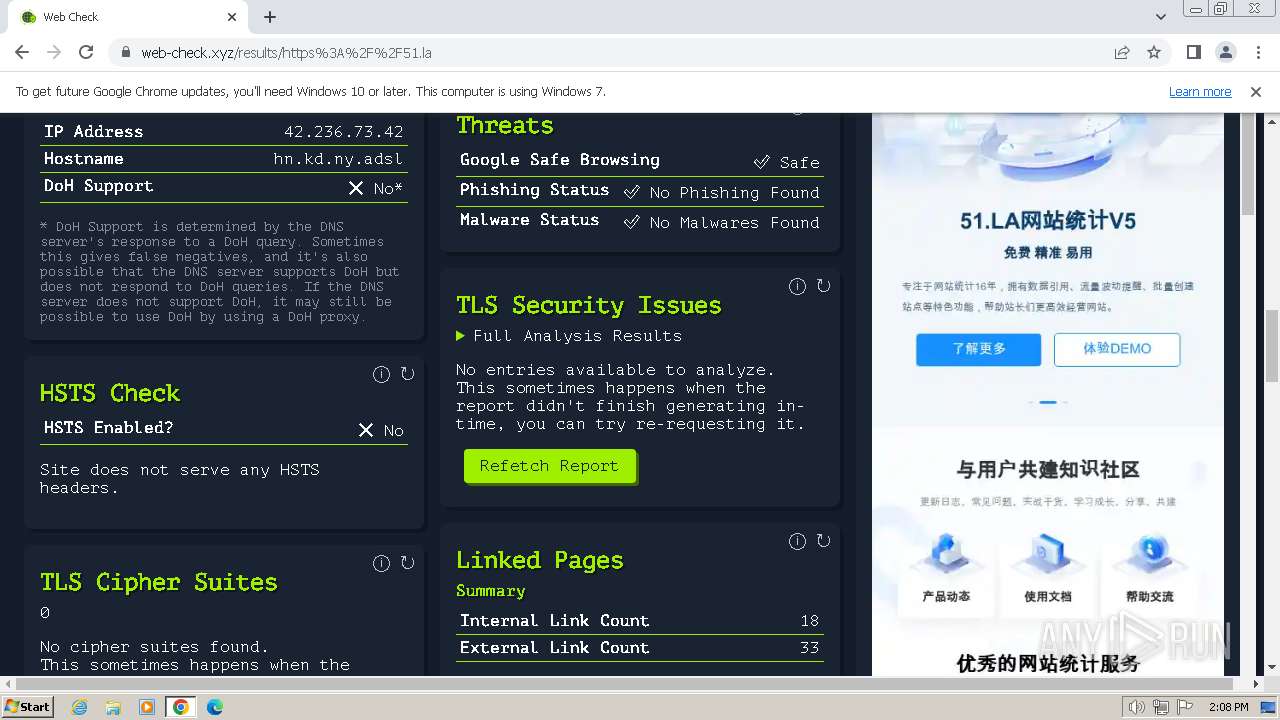The image size is (1280, 720).
Task: Open the Windows Start menu
Action: (28, 707)
